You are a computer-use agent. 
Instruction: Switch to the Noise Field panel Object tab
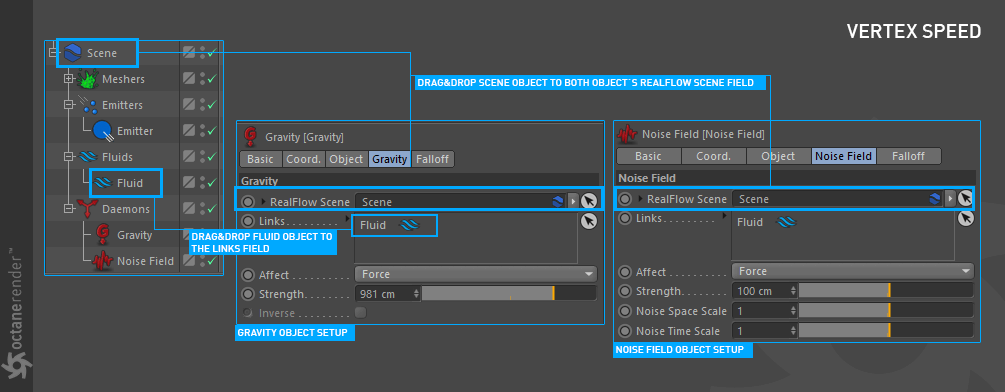pos(779,156)
